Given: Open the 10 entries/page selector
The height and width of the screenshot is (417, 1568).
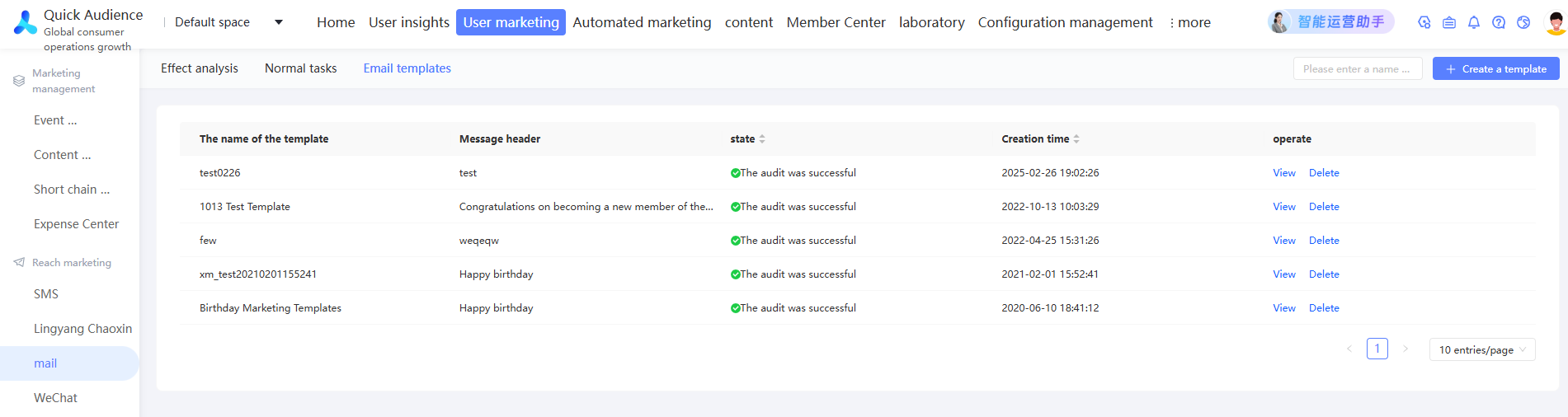Looking at the screenshot, I should pyautogui.click(x=1481, y=349).
